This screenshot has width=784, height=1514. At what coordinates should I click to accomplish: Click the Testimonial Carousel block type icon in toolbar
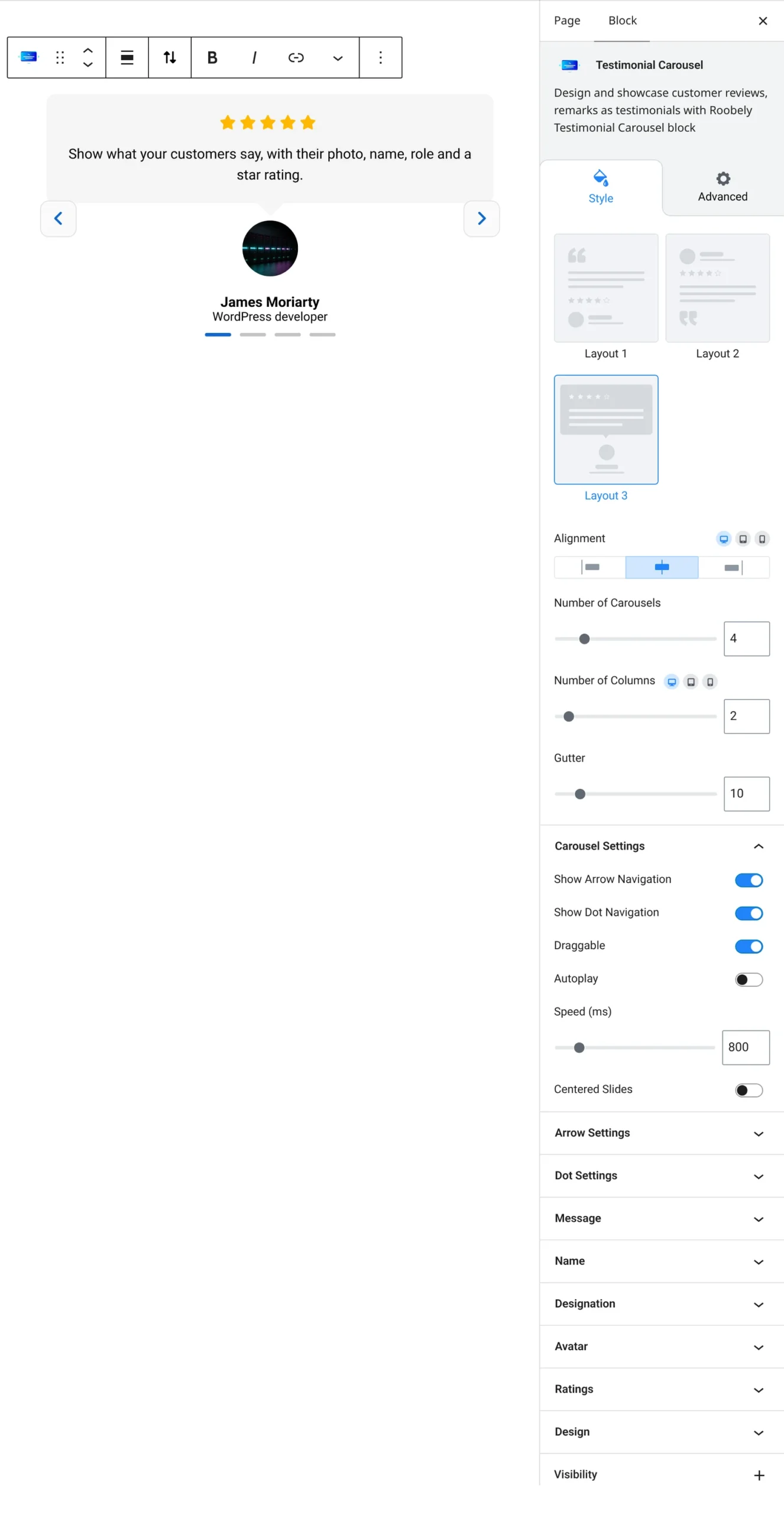(x=28, y=57)
